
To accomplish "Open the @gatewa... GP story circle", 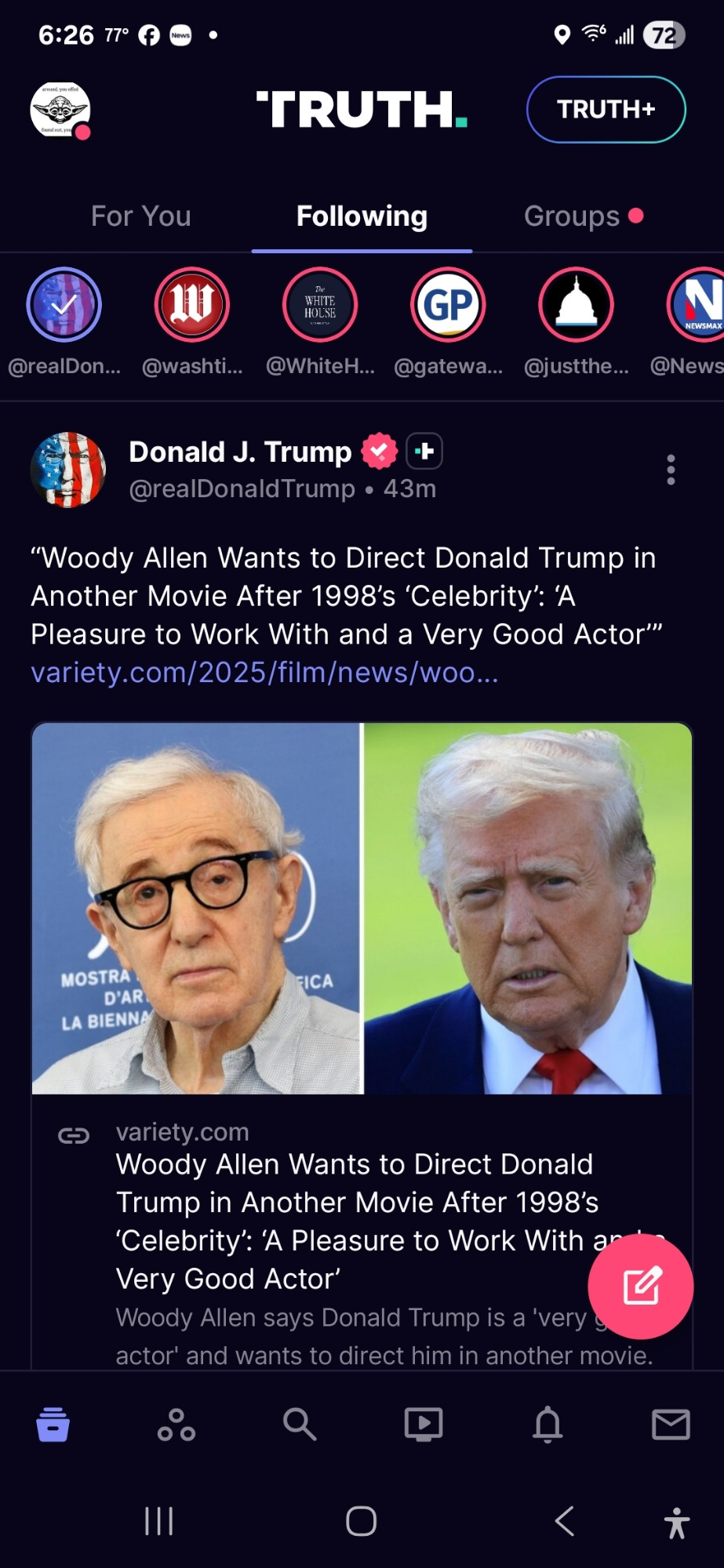I will tap(448, 305).
